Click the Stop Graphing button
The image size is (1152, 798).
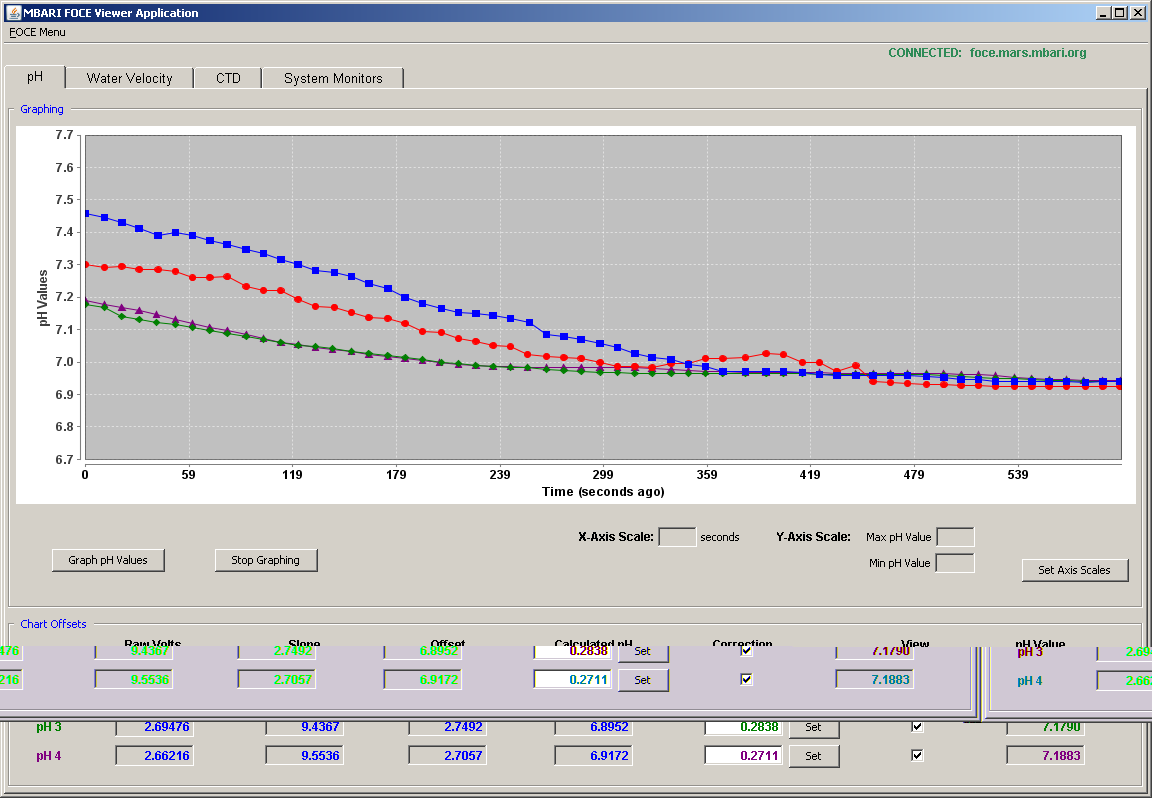tap(266, 560)
